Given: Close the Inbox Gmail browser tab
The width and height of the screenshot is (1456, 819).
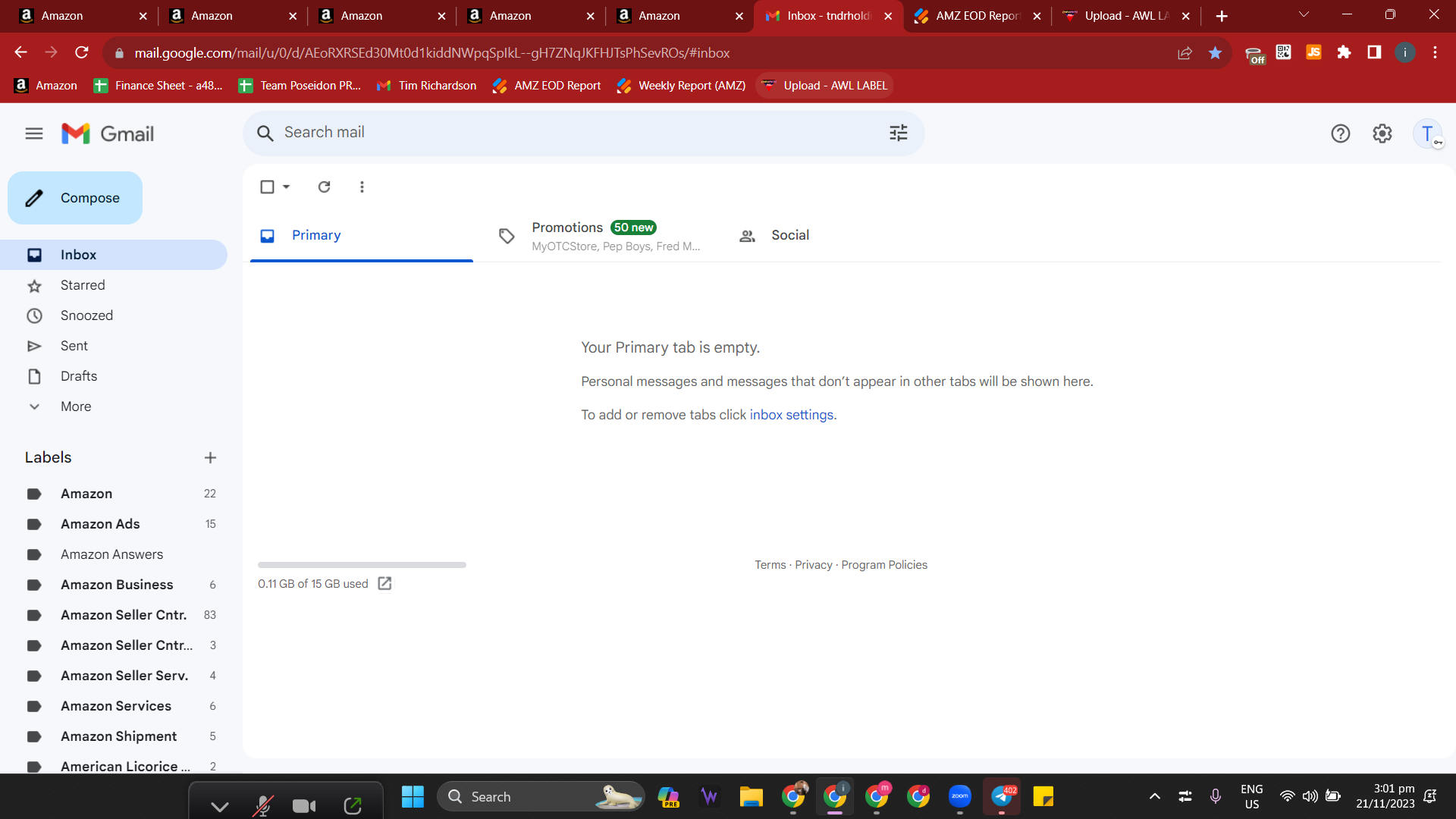Looking at the screenshot, I should pyautogui.click(x=888, y=16).
